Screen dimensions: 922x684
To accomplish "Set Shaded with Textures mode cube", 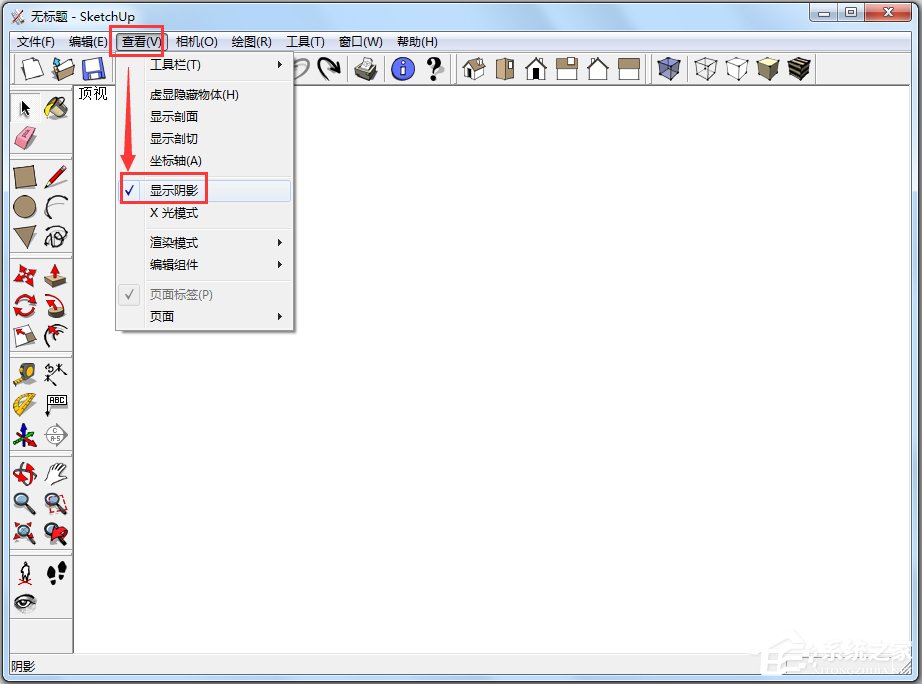I will tap(799, 69).
